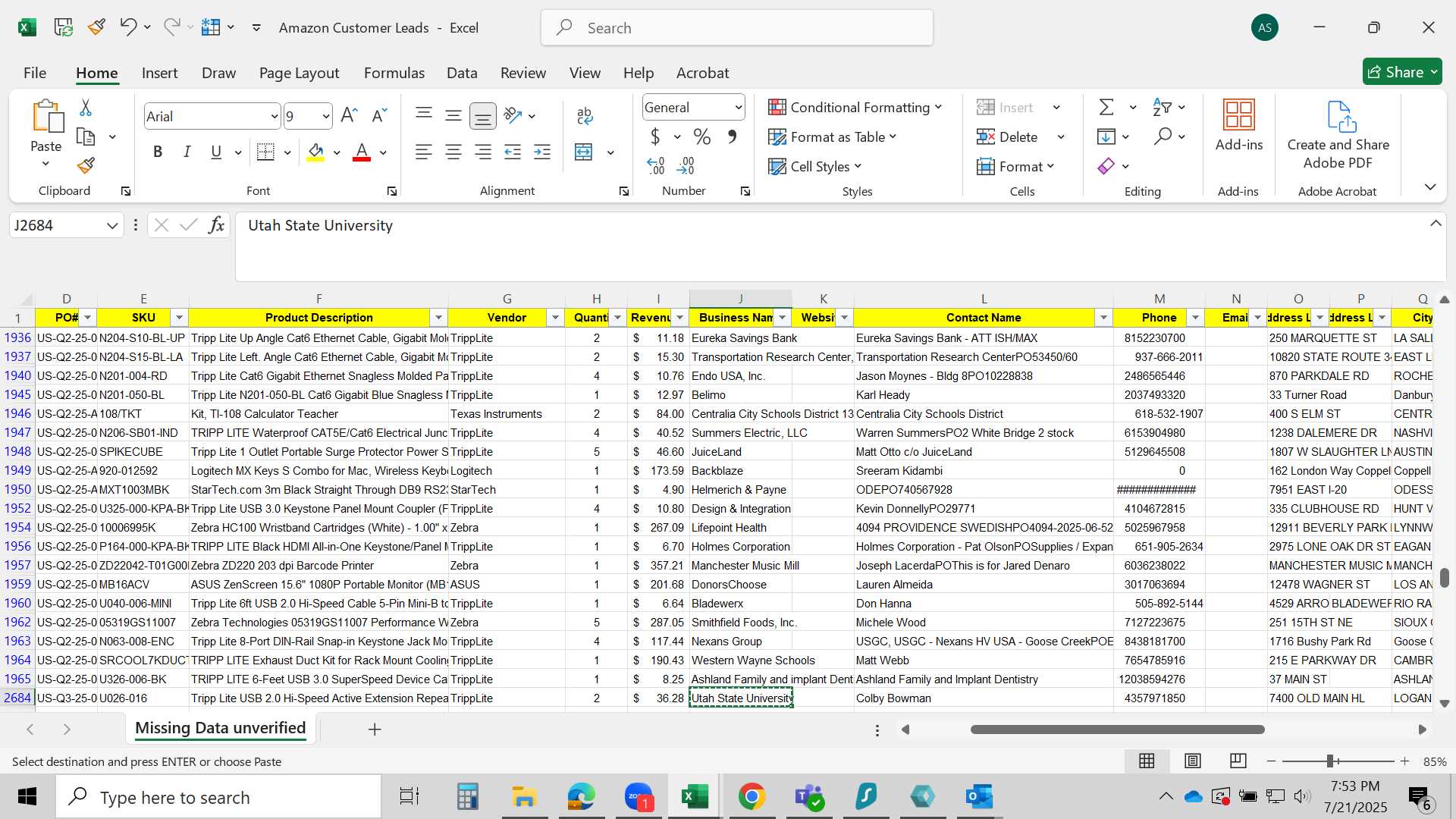Toggle Align Left for cell text

[424, 152]
